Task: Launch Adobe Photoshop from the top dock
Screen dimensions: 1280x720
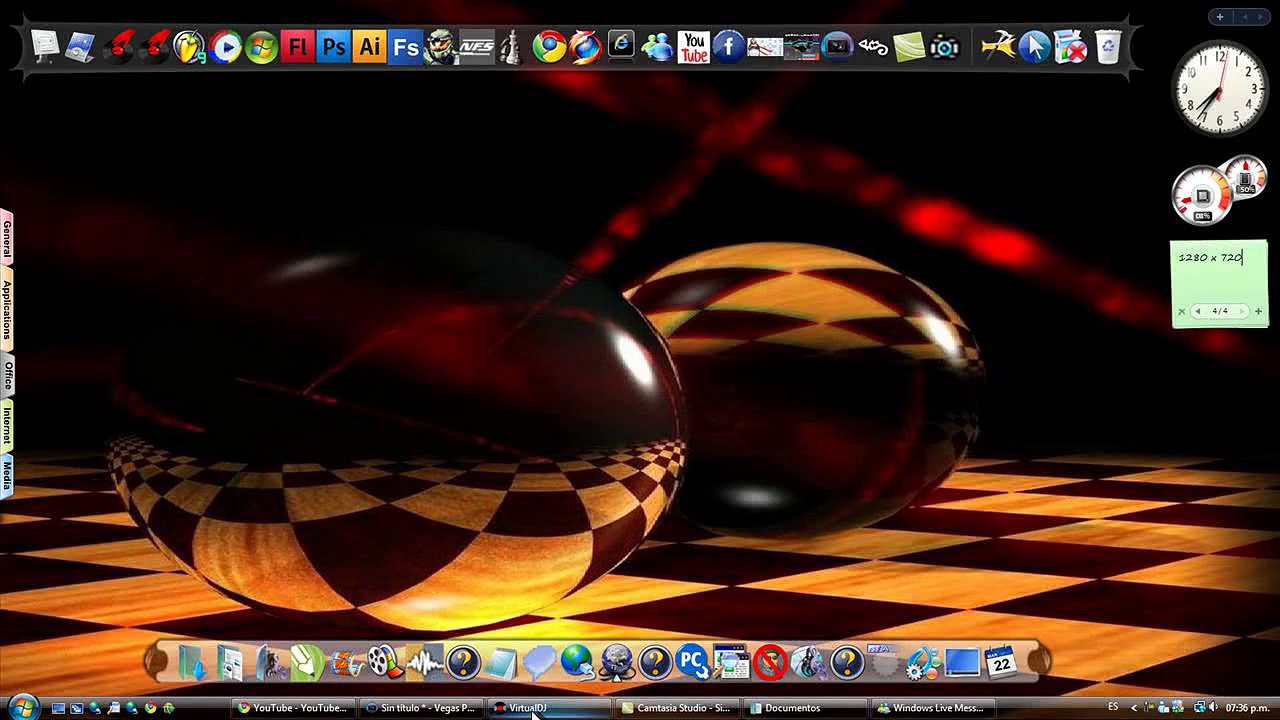Action: point(334,47)
